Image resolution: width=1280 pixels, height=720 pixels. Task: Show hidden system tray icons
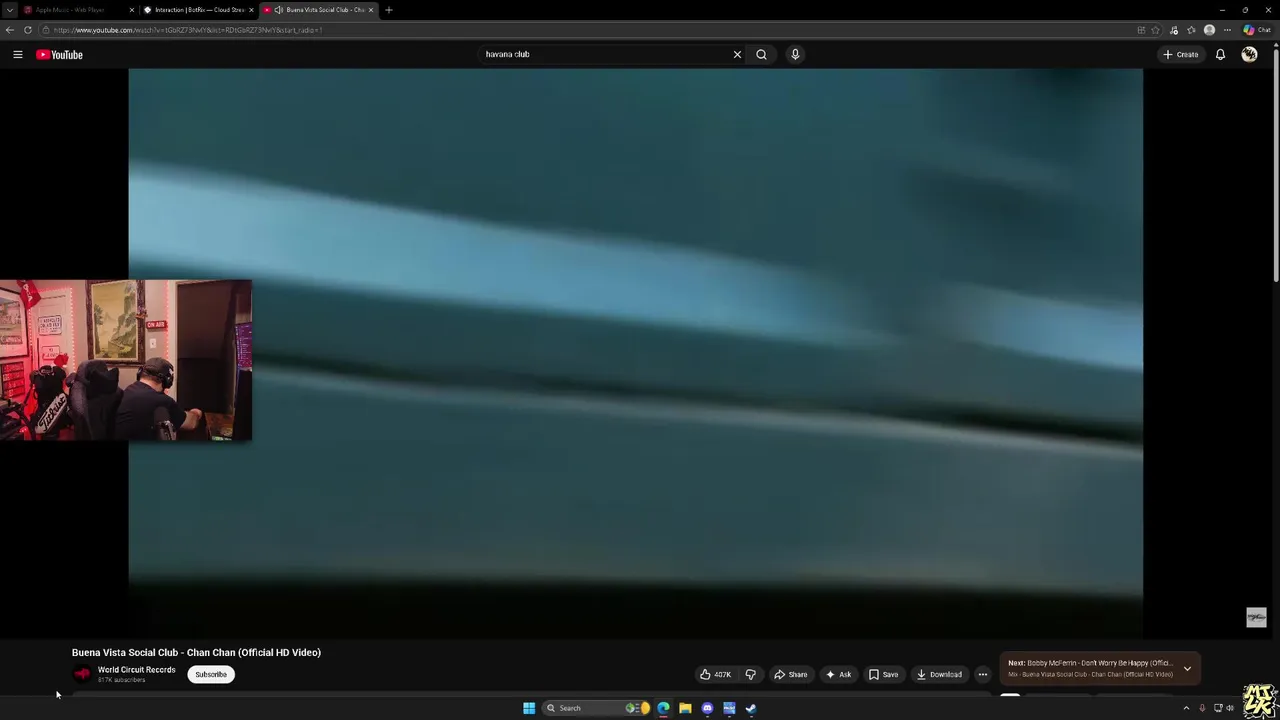pos(1186,708)
